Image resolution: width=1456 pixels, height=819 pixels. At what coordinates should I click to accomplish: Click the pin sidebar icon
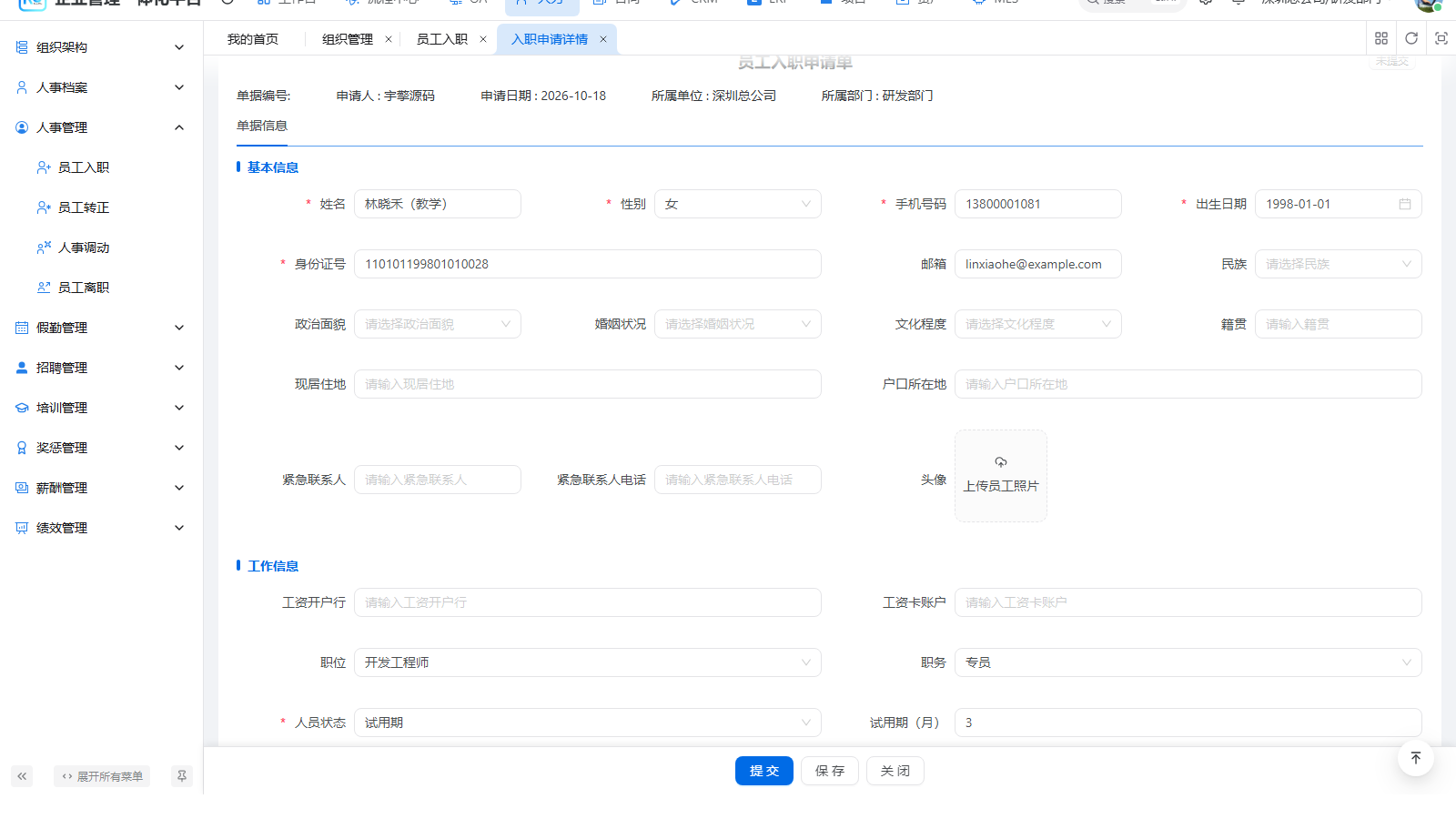pyautogui.click(x=182, y=776)
